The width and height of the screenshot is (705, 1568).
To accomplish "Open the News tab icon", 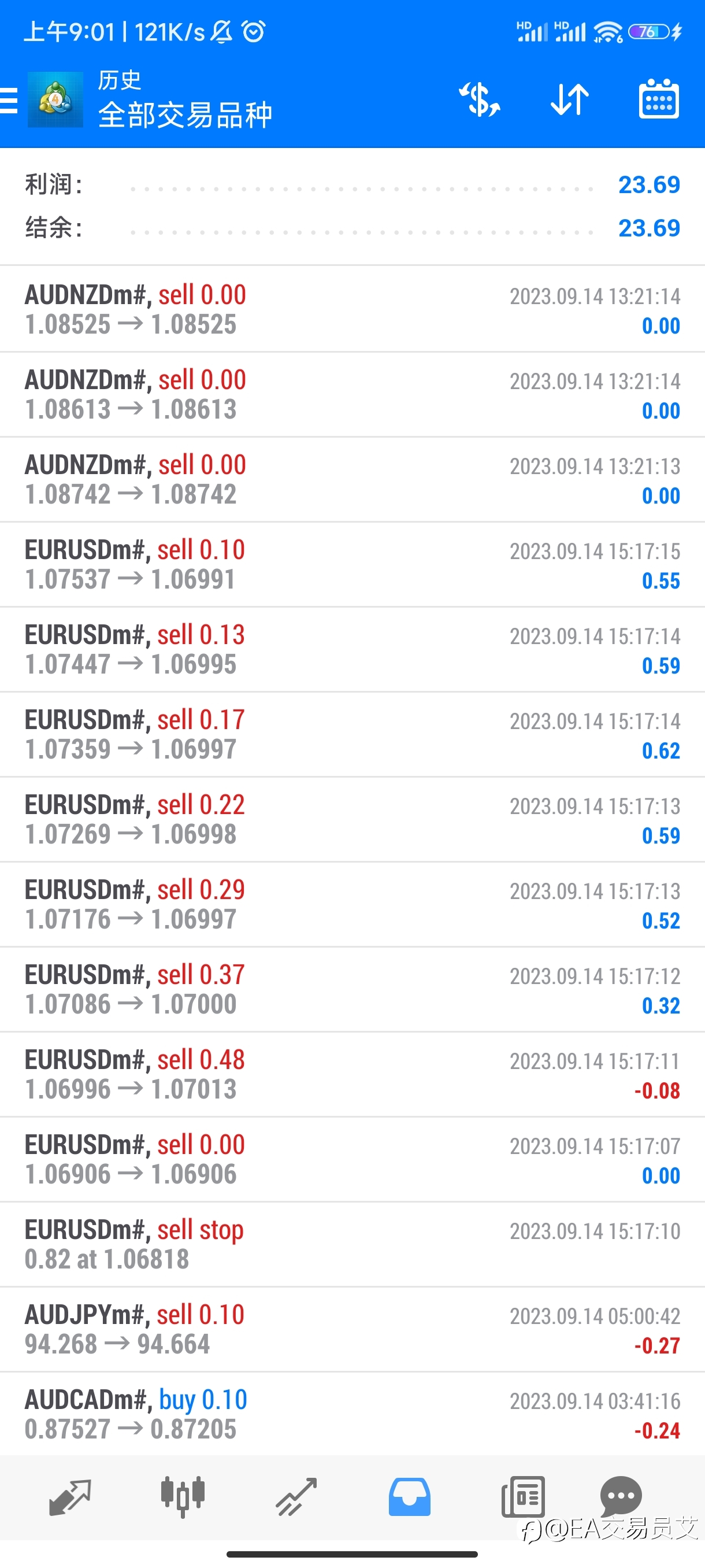I will [523, 1497].
